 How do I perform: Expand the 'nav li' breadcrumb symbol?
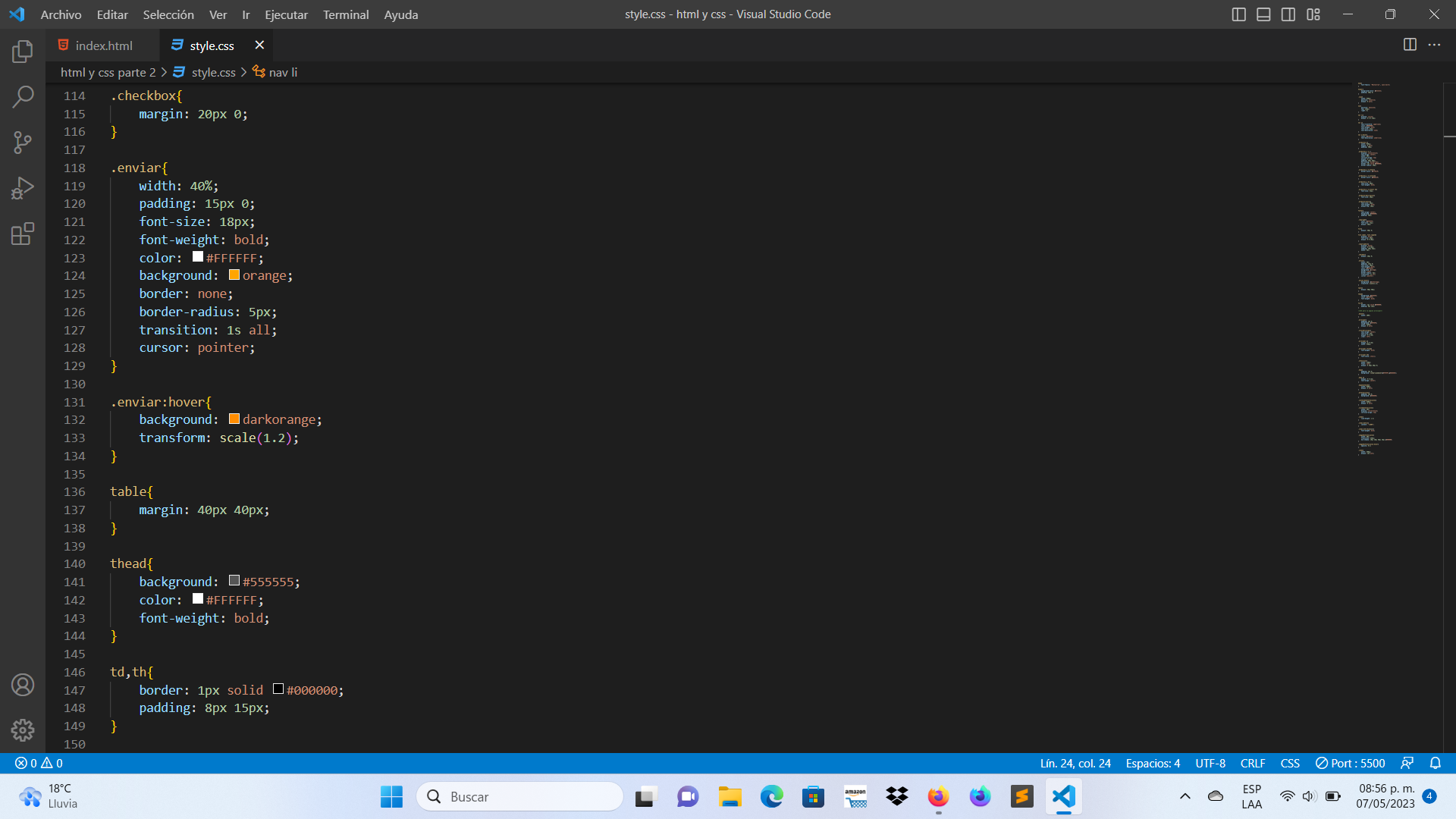click(x=275, y=72)
